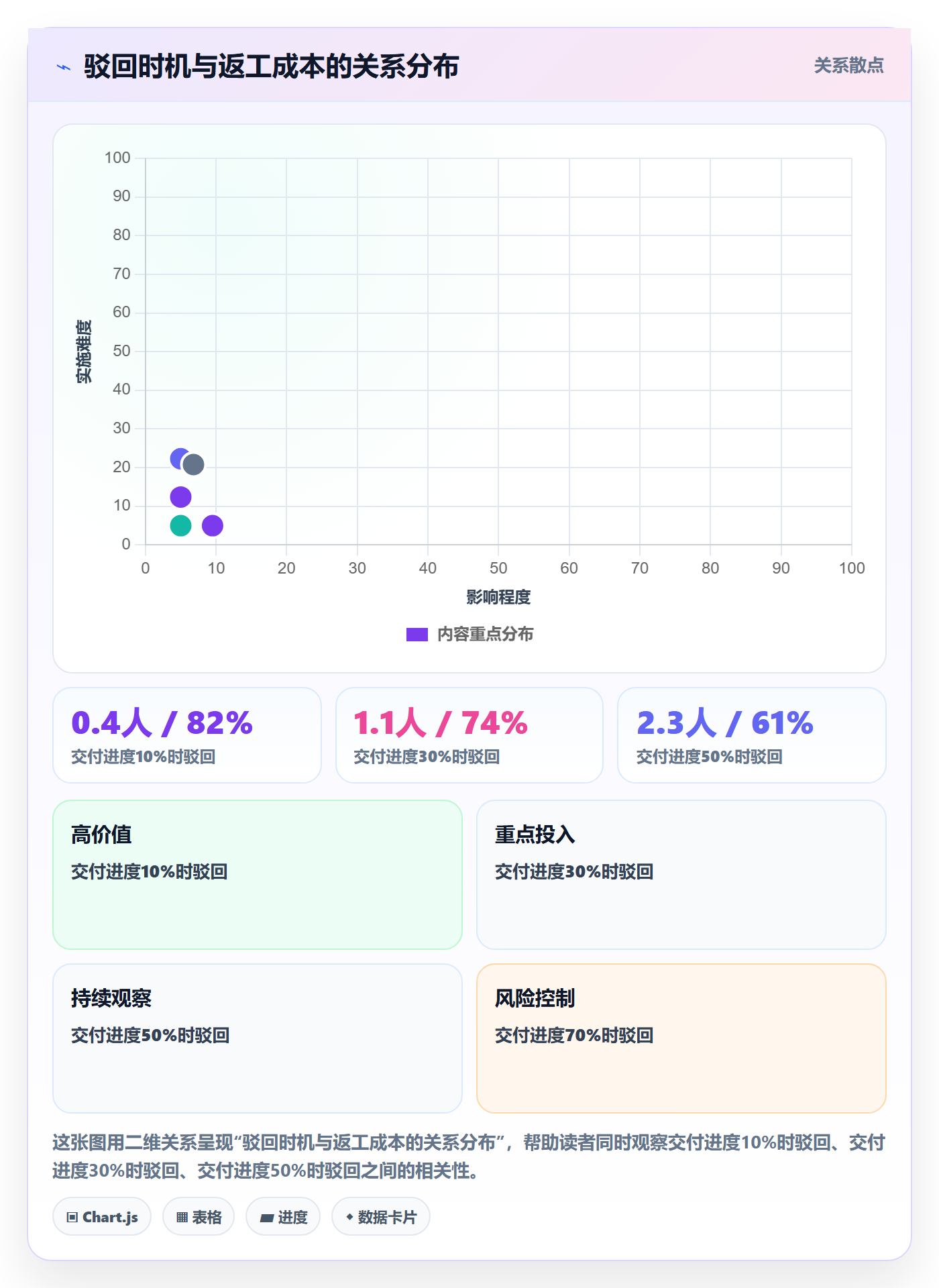Screen dimensions: 939x1288
Task: Click the 表格 tag chip
Action: [x=199, y=1217]
